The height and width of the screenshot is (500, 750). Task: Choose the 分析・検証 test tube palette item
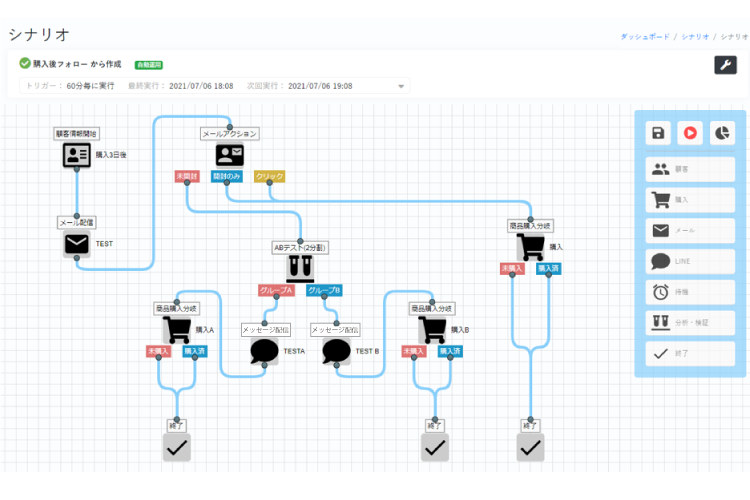point(690,322)
